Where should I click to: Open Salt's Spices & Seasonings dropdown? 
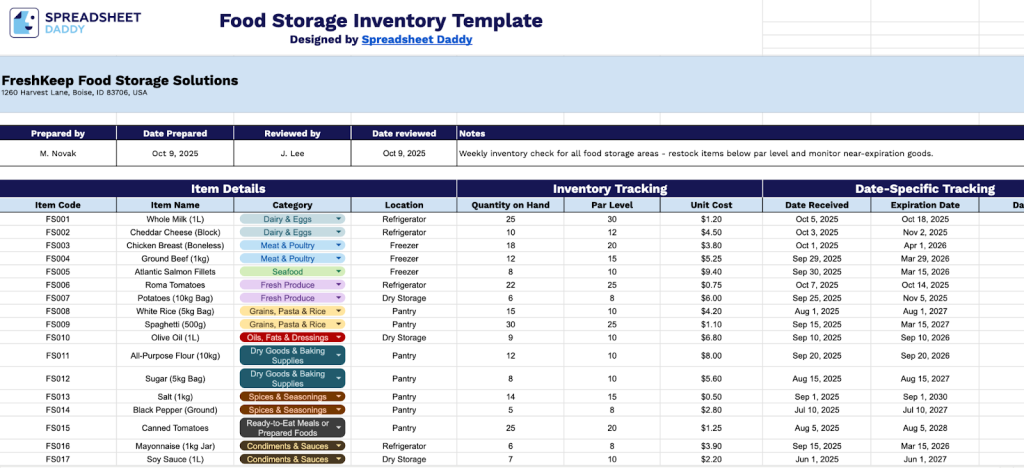click(339, 397)
